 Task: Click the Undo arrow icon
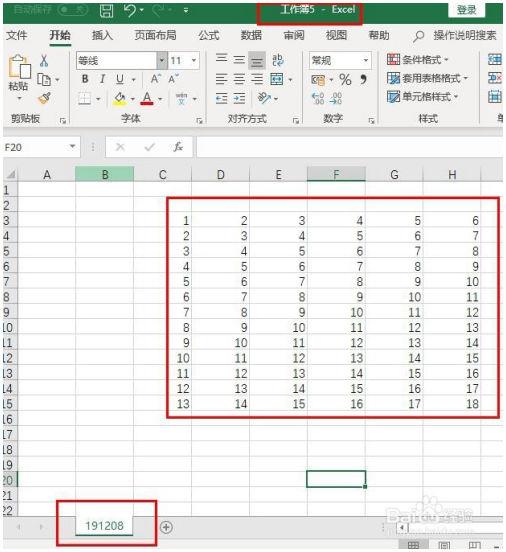pos(130,11)
